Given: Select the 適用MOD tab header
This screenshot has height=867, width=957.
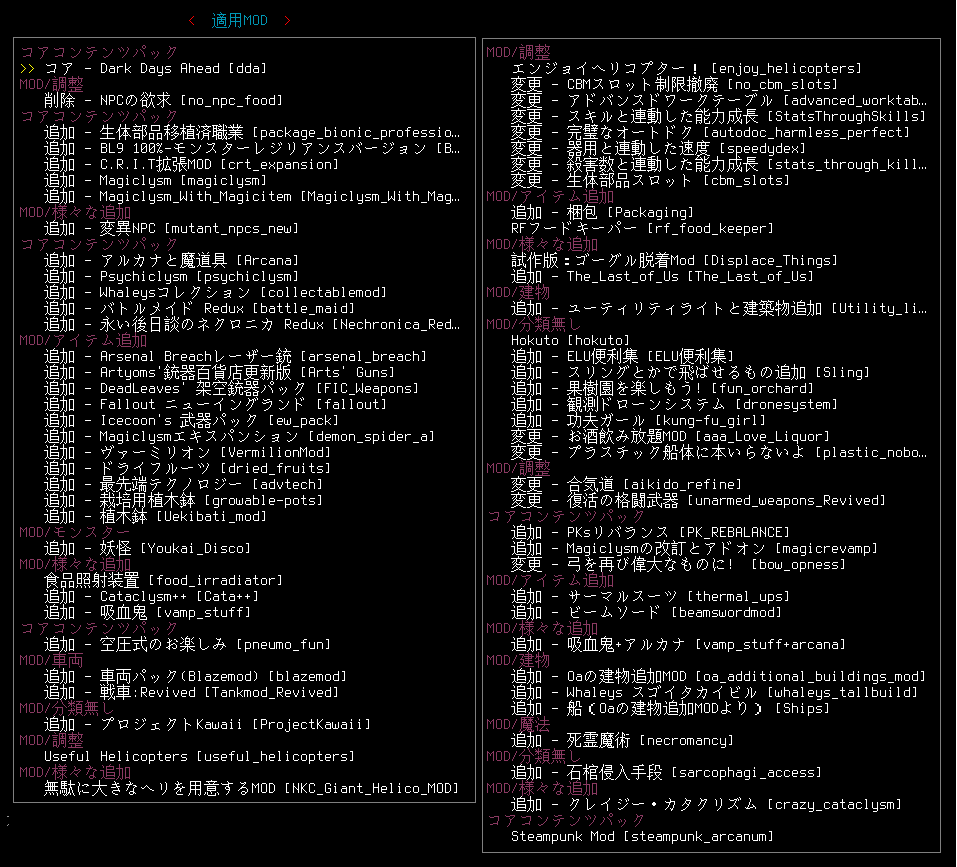Looking at the screenshot, I should tap(239, 21).
